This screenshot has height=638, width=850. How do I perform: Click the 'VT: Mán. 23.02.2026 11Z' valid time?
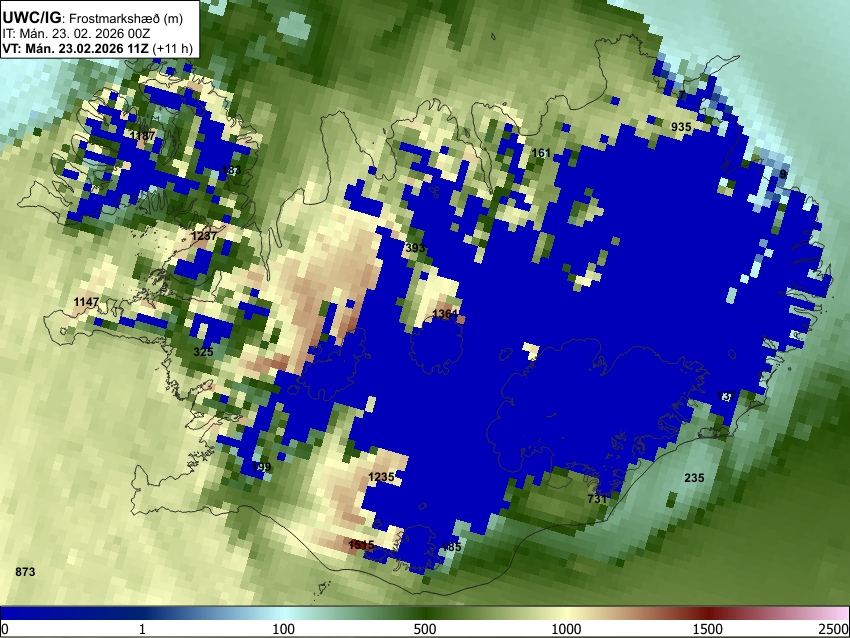76,48
